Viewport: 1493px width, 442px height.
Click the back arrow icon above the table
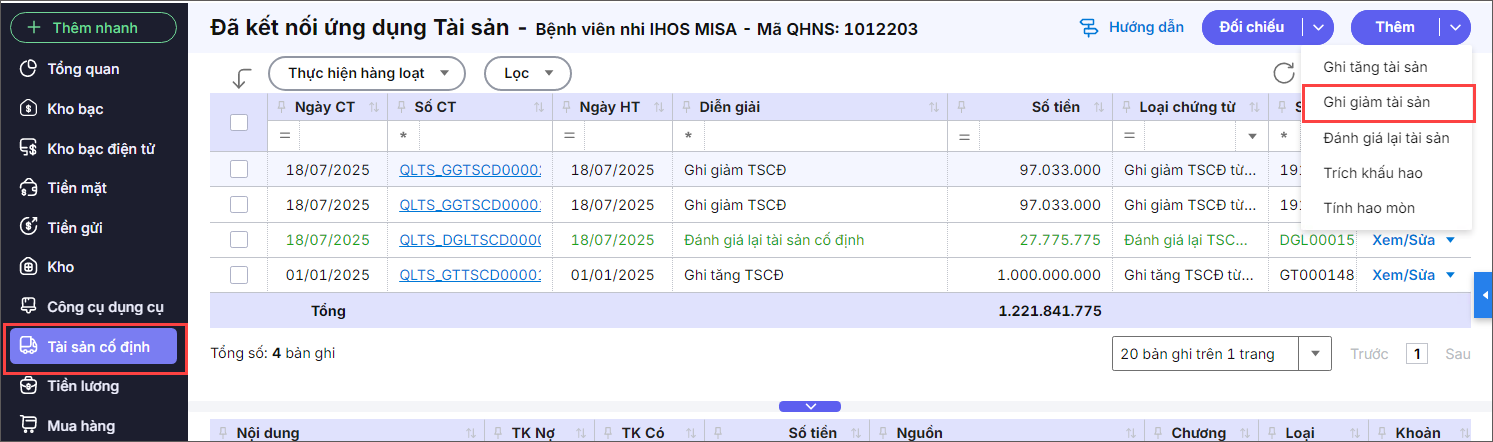pyautogui.click(x=240, y=77)
